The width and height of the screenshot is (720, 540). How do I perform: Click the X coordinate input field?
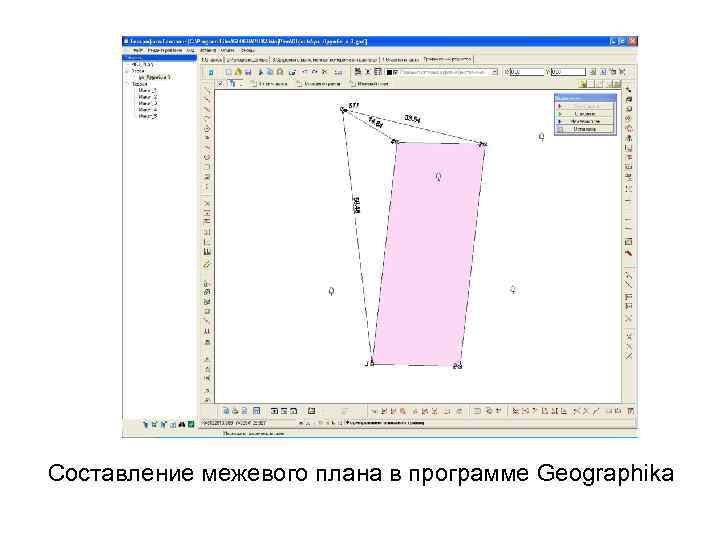point(526,72)
